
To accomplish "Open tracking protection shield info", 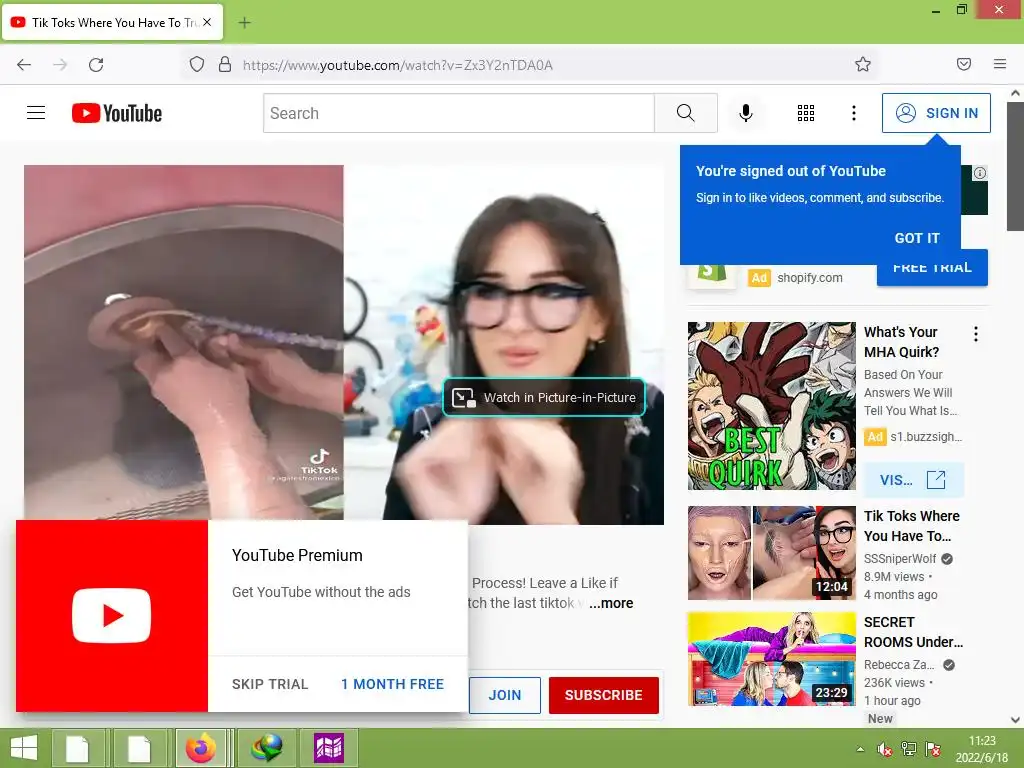I will pos(197,64).
